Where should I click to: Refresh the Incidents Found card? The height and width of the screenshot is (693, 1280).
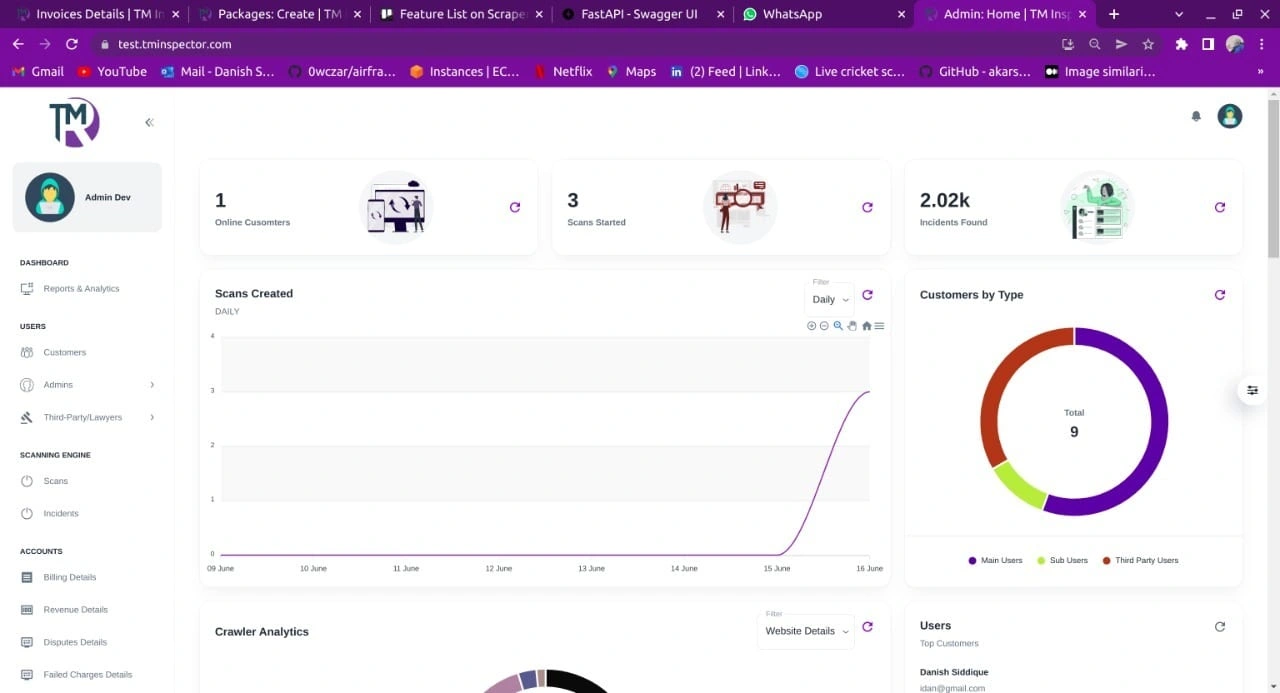[1220, 207]
